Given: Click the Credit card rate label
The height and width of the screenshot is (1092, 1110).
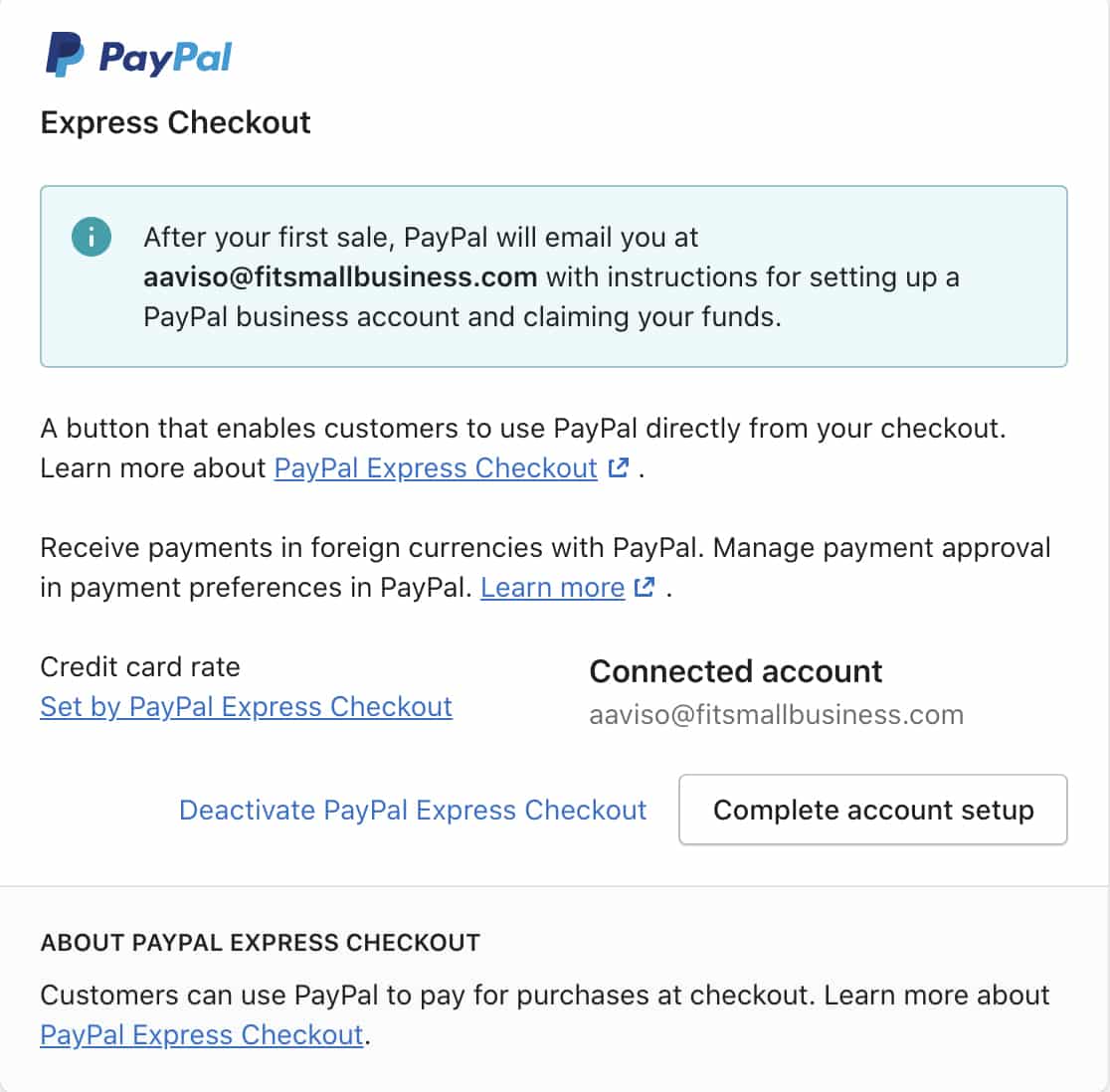Looking at the screenshot, I should point(140,667).
